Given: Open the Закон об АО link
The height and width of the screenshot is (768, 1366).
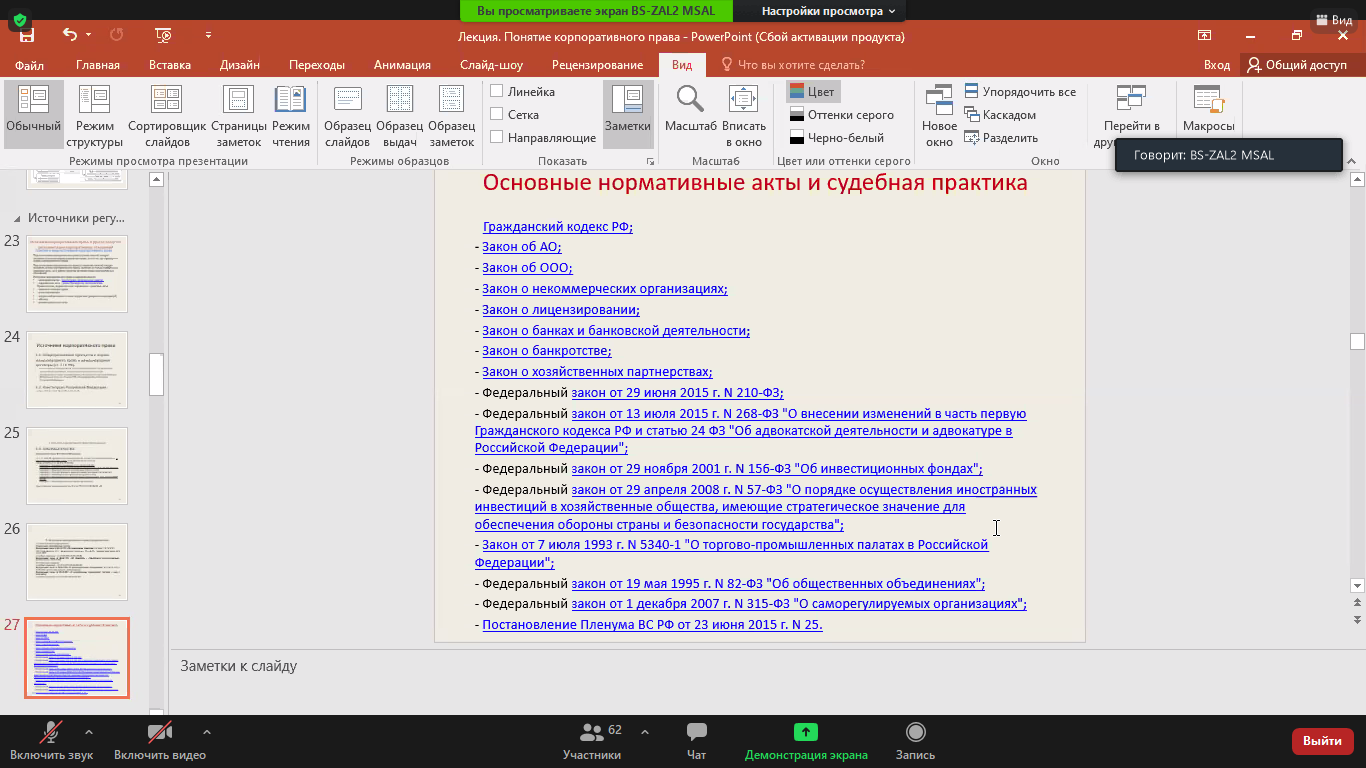Looking at the screenshot, I should pos(522,247).
